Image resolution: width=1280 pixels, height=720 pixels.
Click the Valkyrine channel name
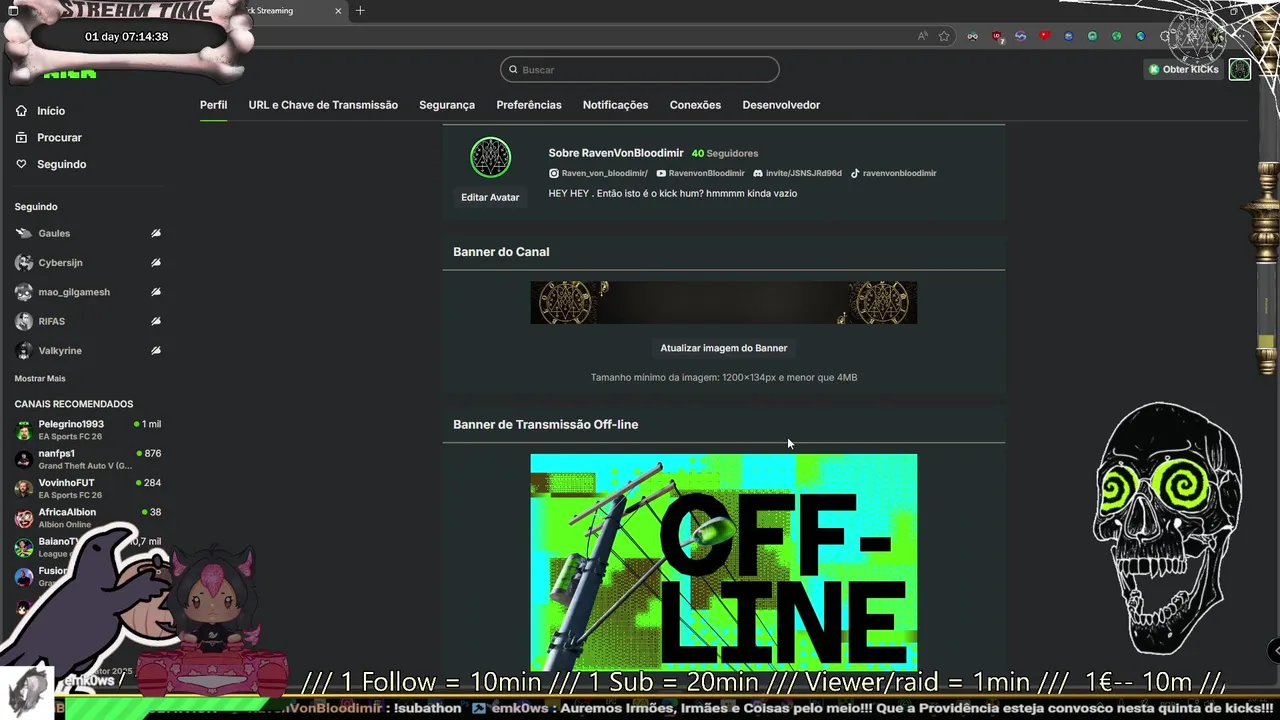[60, 351]
